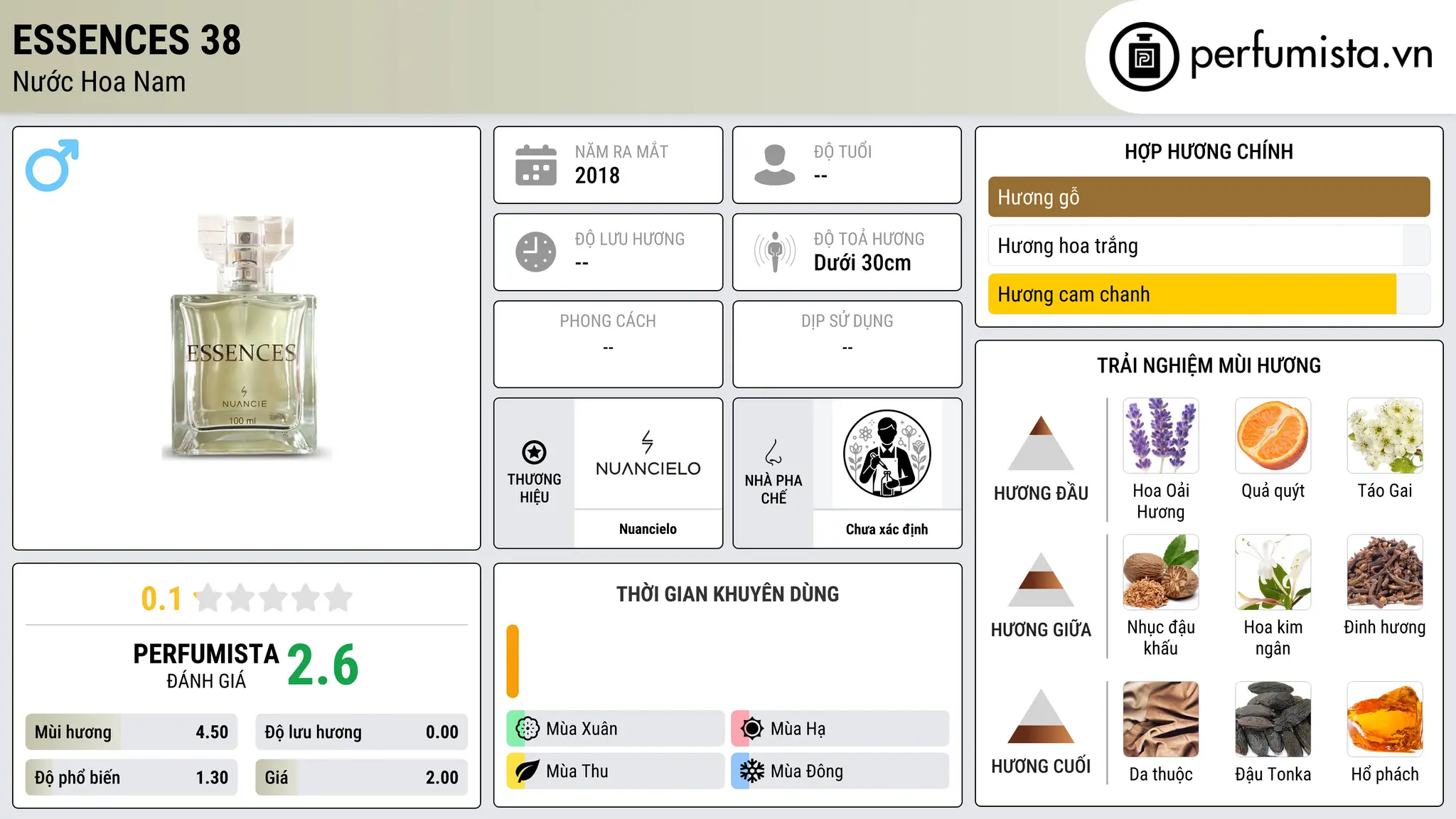Click the orange recommended-time bar
This screenshot has width=1456, height=819.
click(513, 661)
